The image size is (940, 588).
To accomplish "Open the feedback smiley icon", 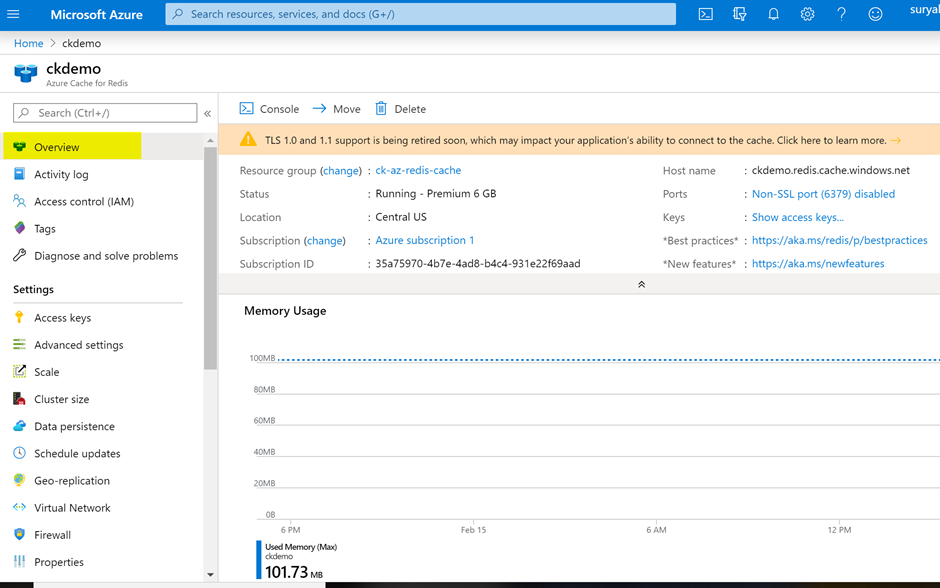I will tap(875, 14).
